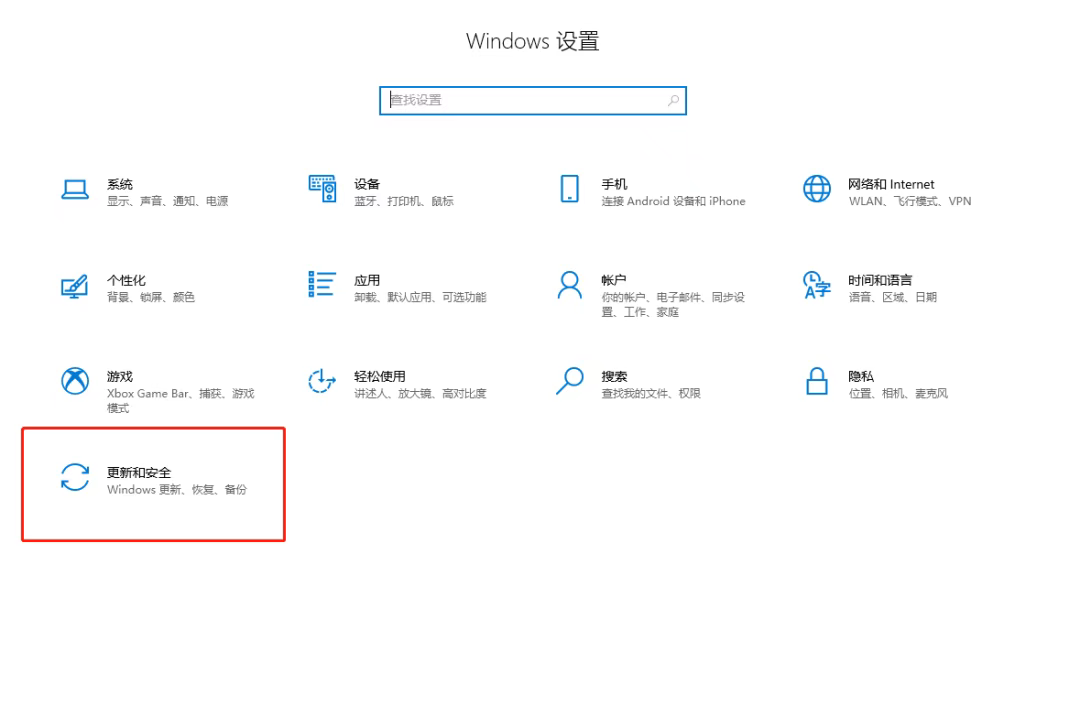
Task: Click the 游戏 Xbox icon
Action: (74, 381)
